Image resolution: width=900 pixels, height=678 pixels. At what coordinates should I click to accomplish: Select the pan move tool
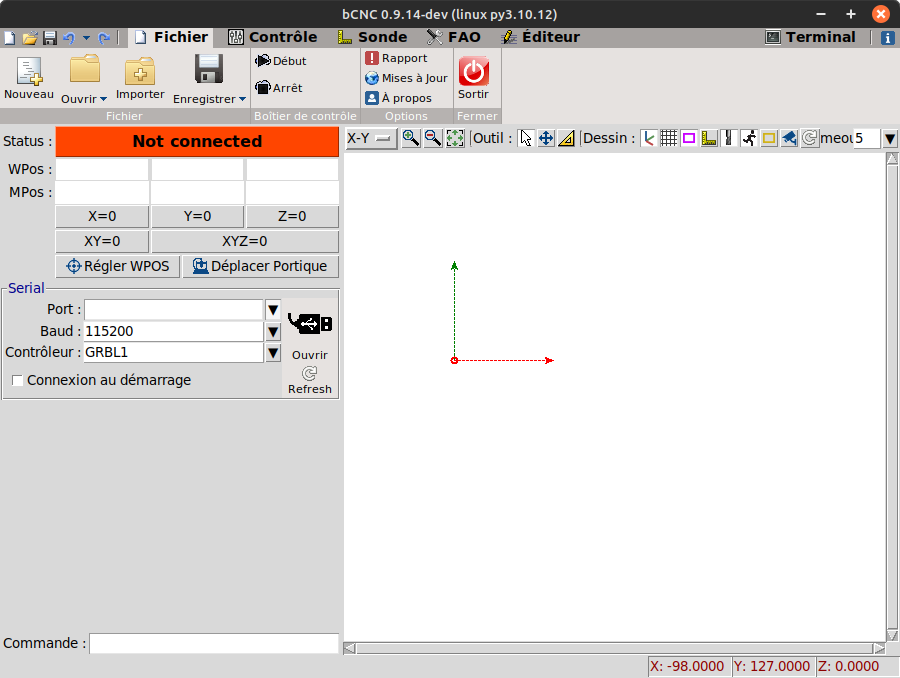546,139
